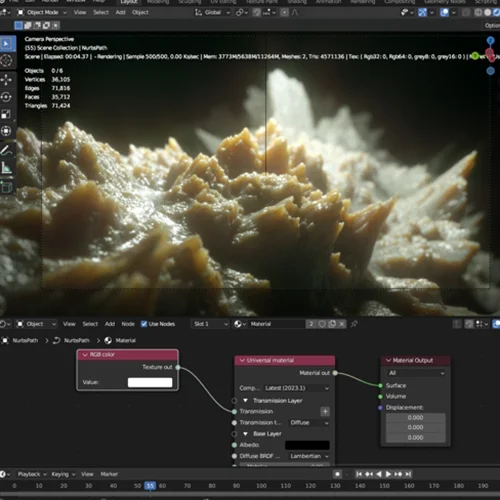This screenshot has height=500, width=500.
Task: Select the first selection mode icon under the header
Action: point(19,25)
